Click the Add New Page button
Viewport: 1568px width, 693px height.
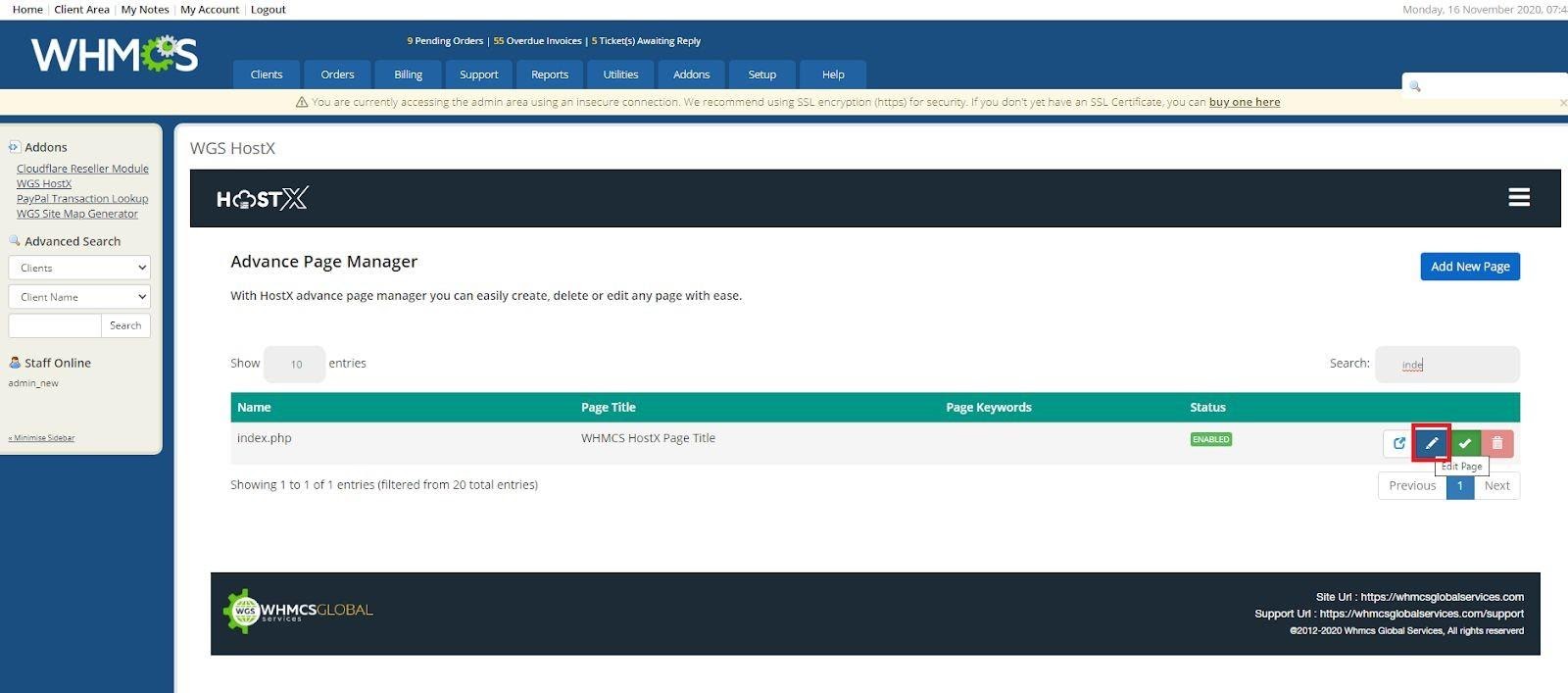pos(1469,267)
